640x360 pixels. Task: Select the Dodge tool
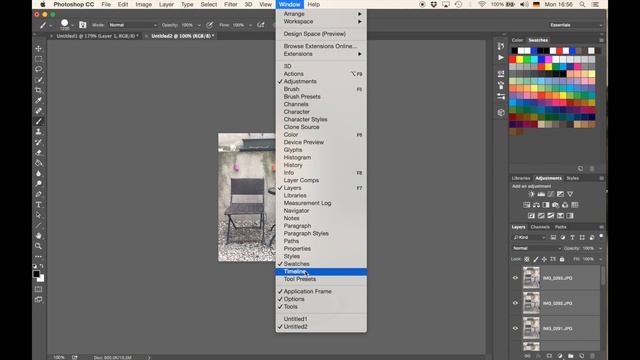pyautogui.click(x=38, y=184)
